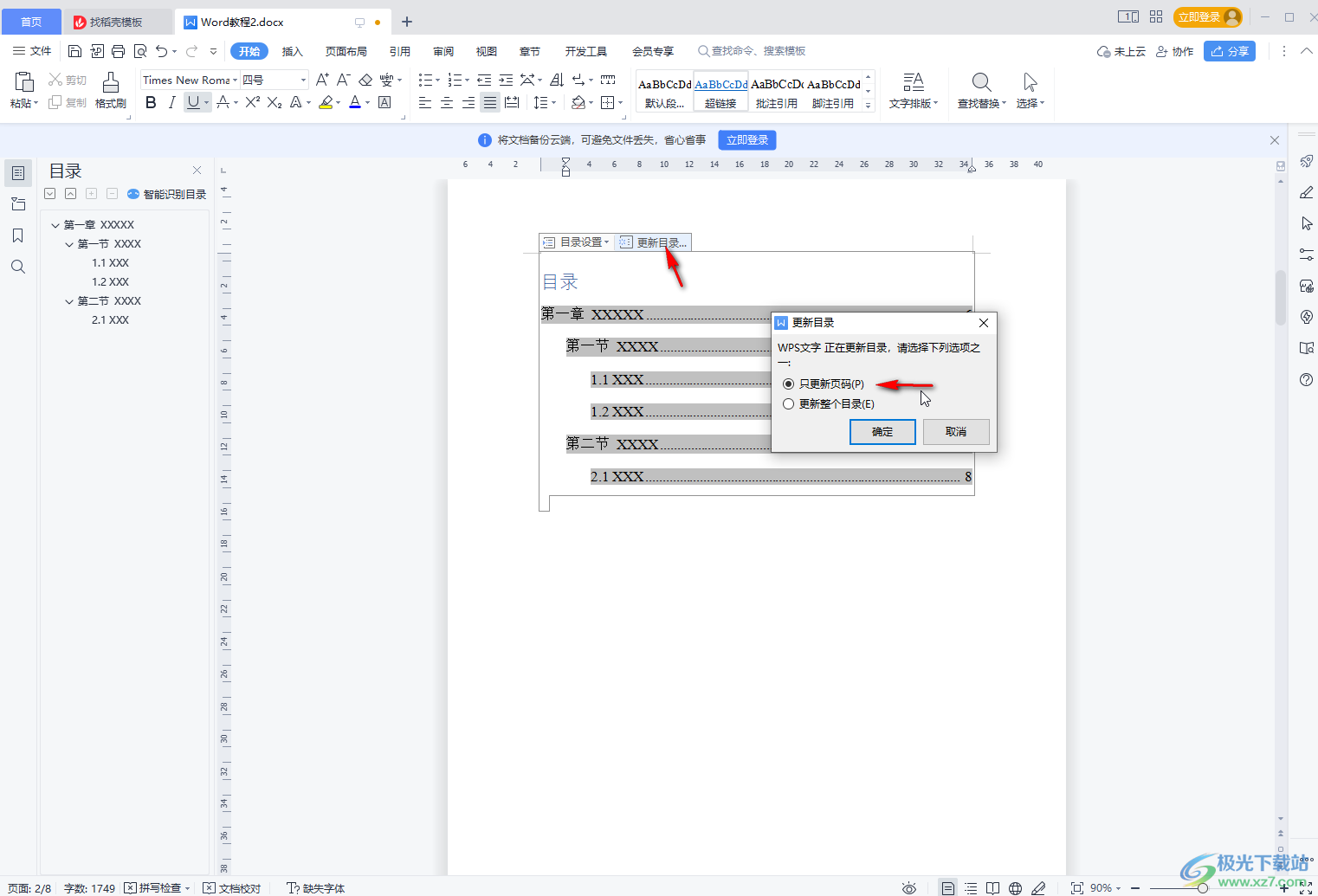Decrease paragraph indent

coord(484,80)
